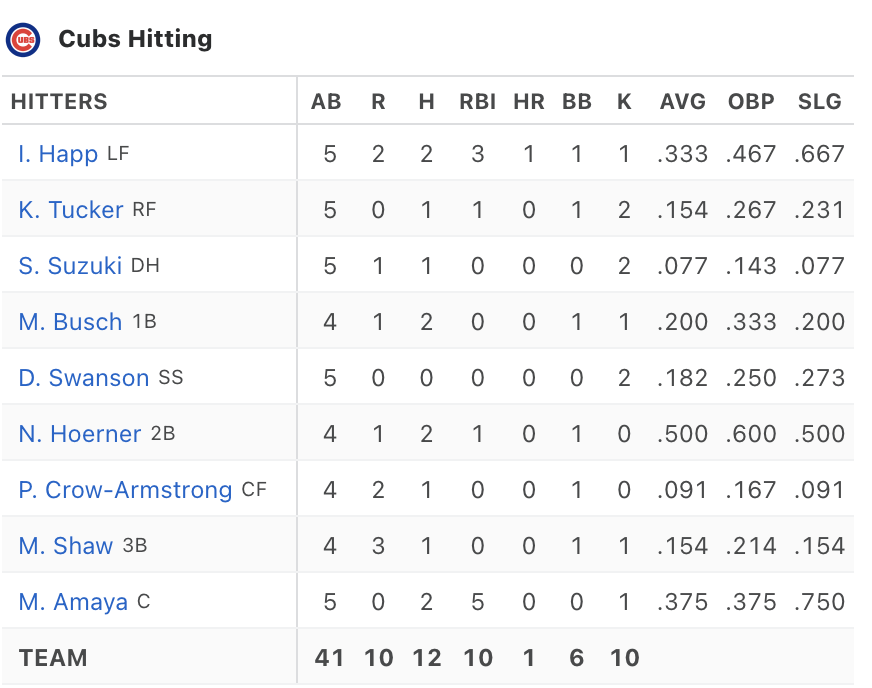This screenshot has height=688, width=872.
Task: Open I. Happ player link
Action: click(58, 154)
